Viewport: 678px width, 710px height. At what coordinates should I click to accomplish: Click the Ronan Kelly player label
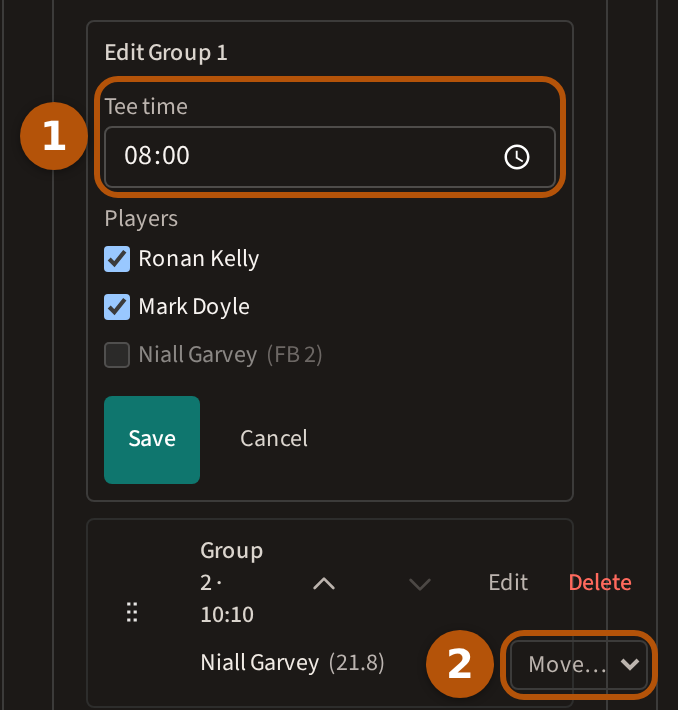[x=198, y=259]
